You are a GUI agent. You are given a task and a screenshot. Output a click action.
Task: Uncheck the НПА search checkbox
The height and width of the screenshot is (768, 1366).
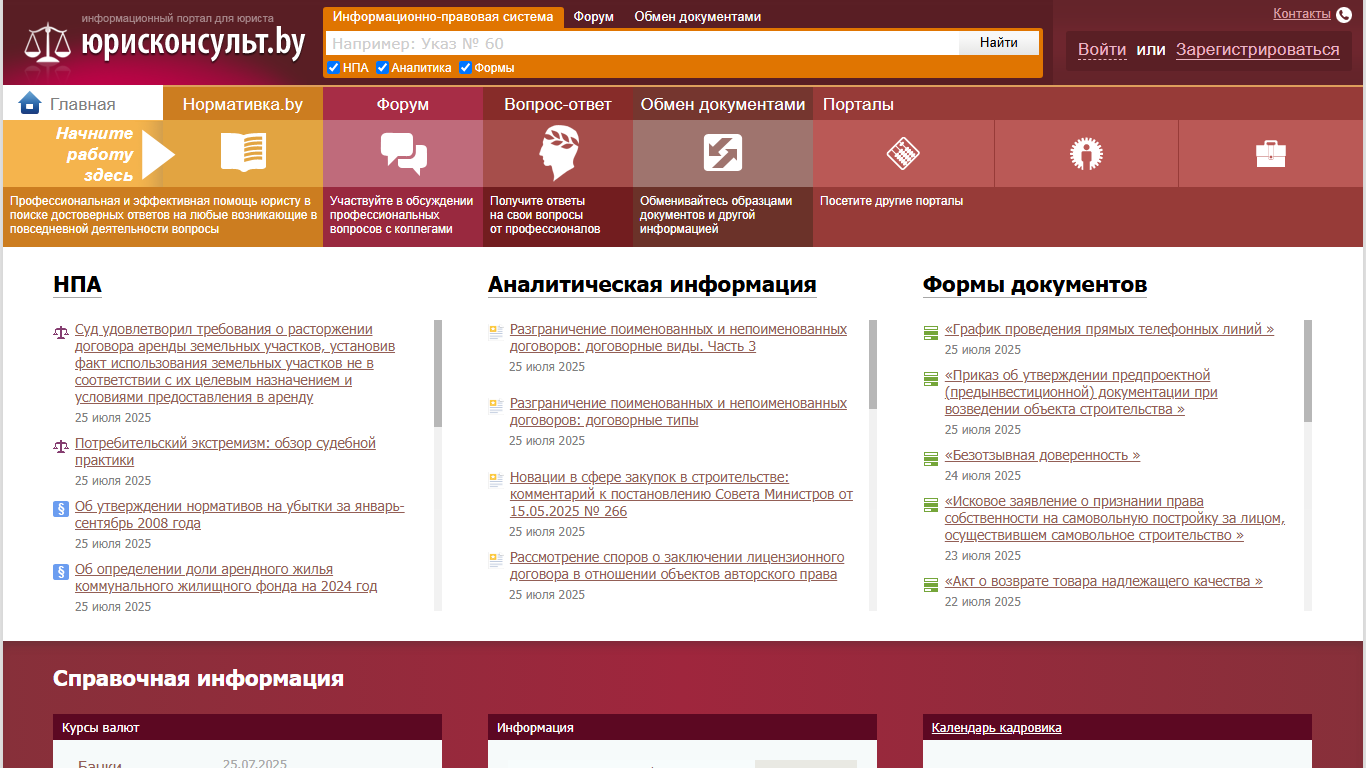pos(334,68)
